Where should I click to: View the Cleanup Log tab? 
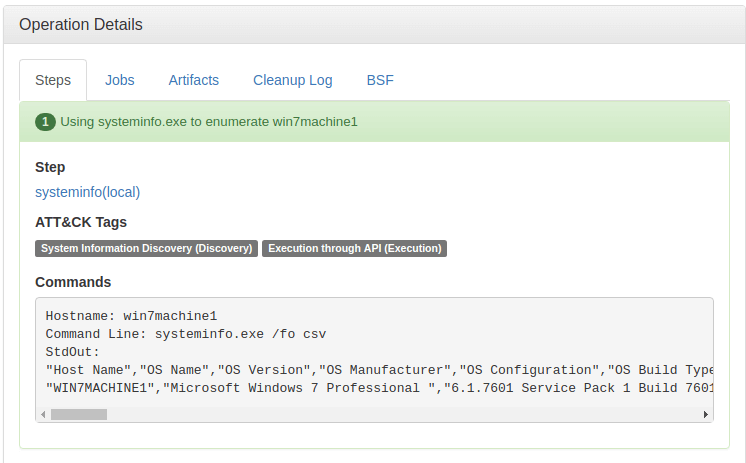(293, 80)
